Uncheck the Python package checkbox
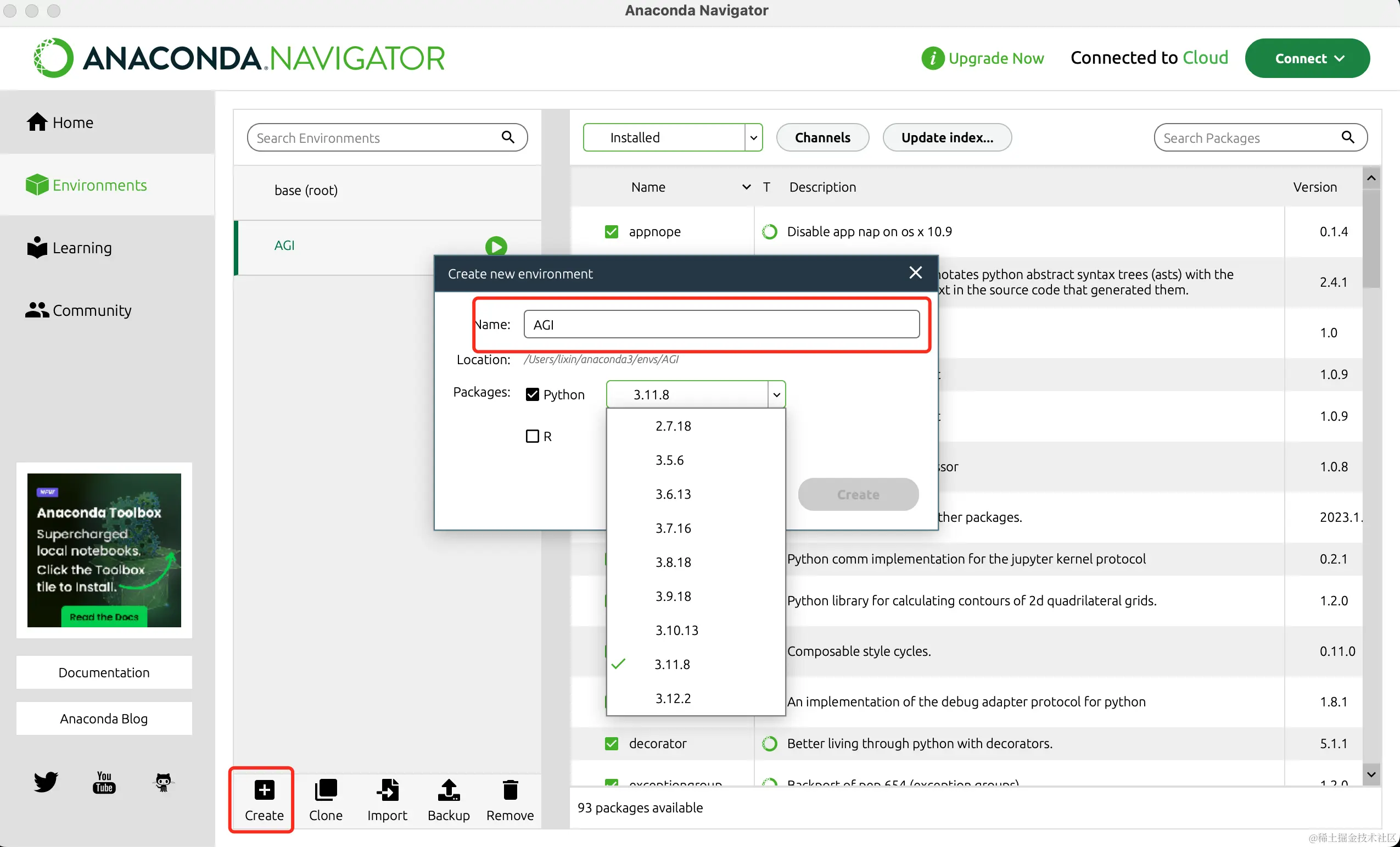The image size is (1400, 847). point(533,394)
